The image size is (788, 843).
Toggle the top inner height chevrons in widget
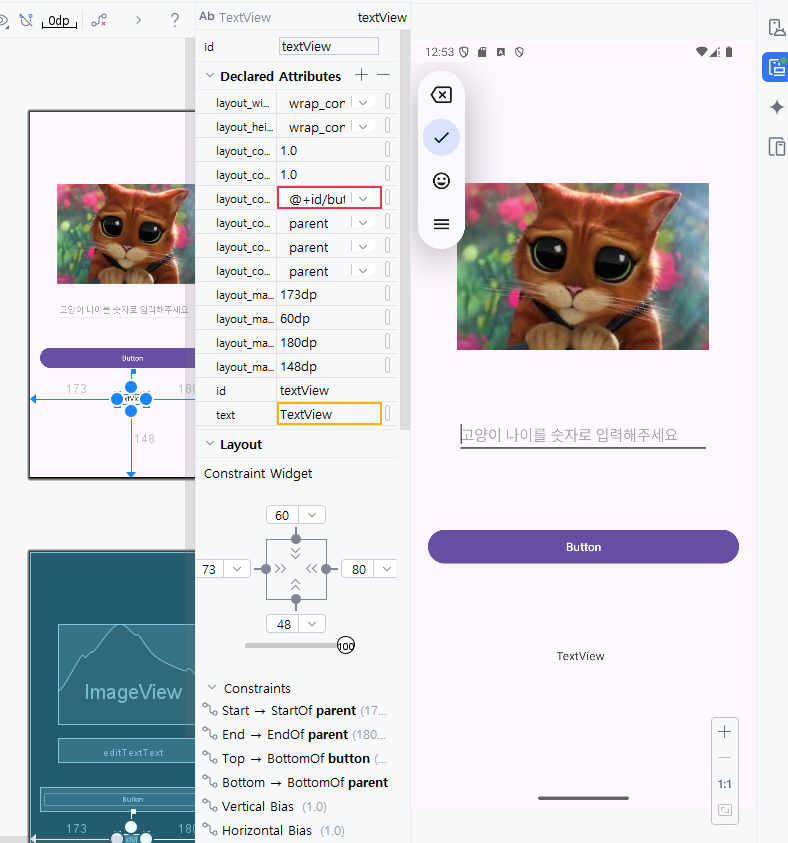296,553
